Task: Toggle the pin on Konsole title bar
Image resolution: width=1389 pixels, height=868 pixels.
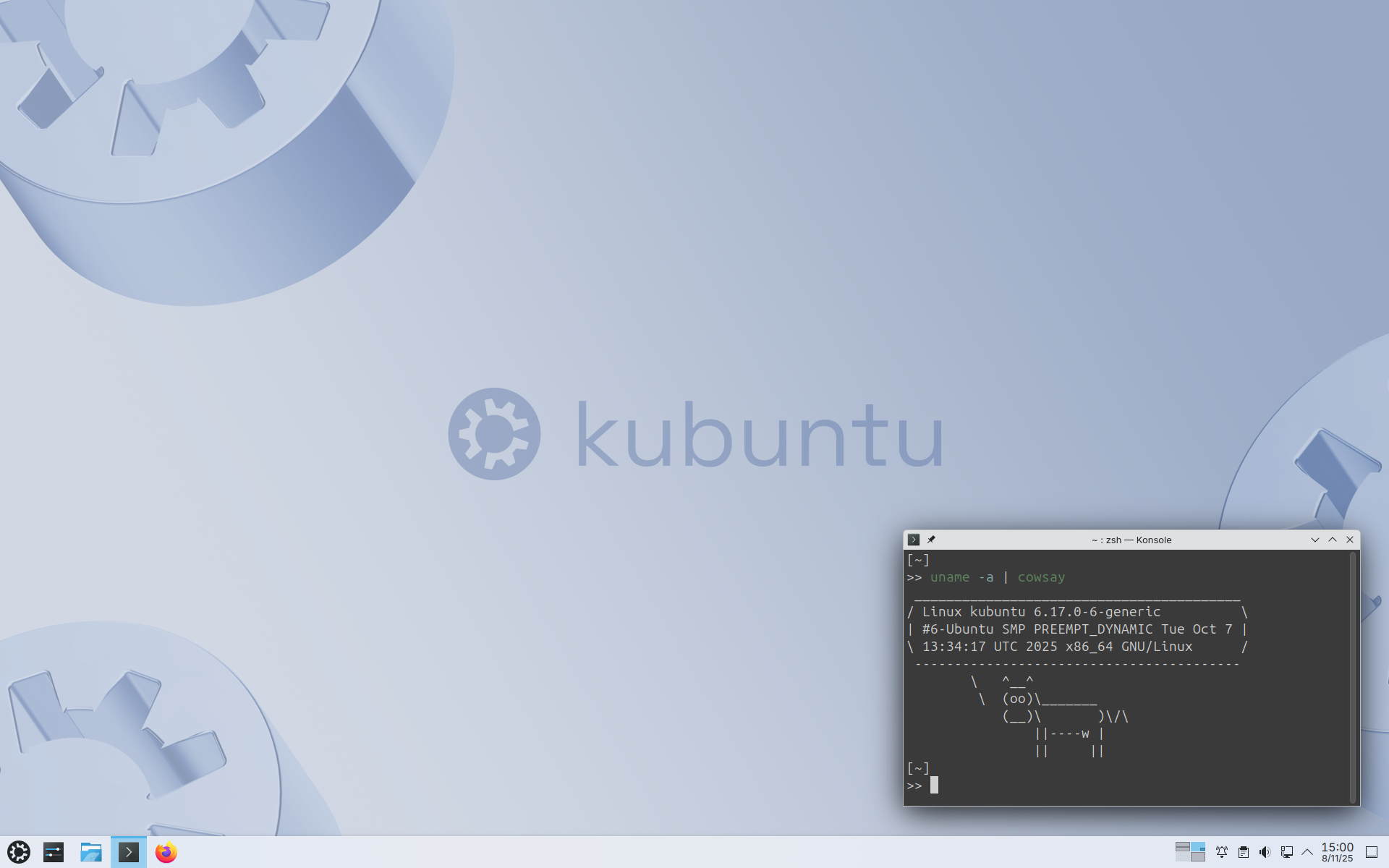Action: coord(932,540)
